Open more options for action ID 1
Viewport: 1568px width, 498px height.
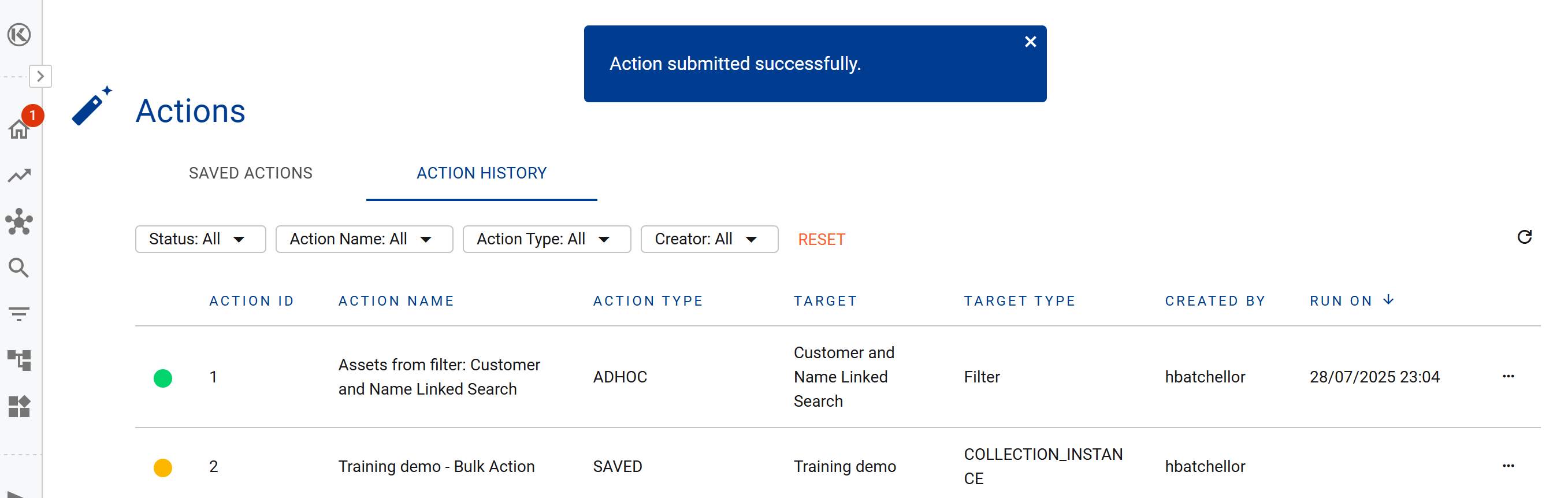coord(1508,376)
